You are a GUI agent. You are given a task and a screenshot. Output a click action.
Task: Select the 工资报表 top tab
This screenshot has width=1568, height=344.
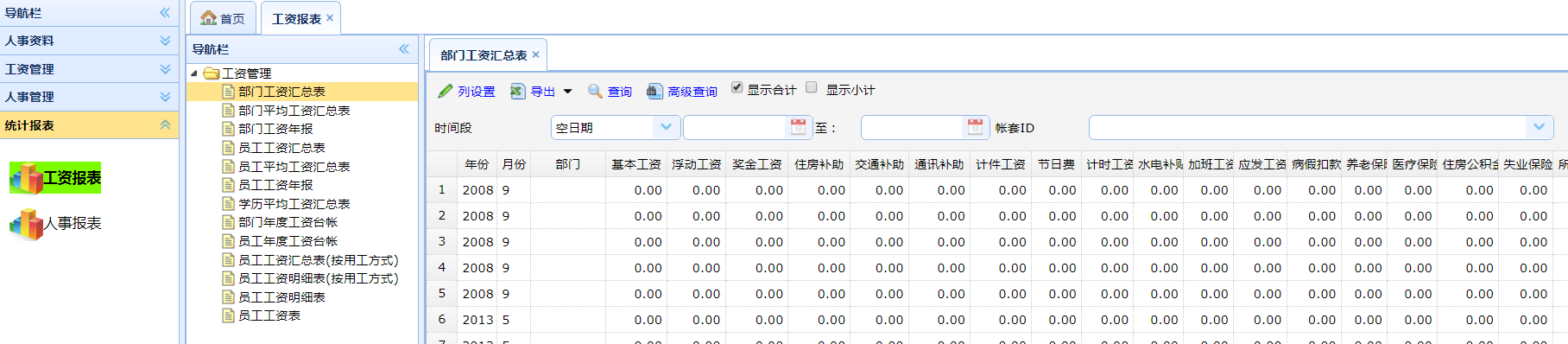click(x=296, y=18)
